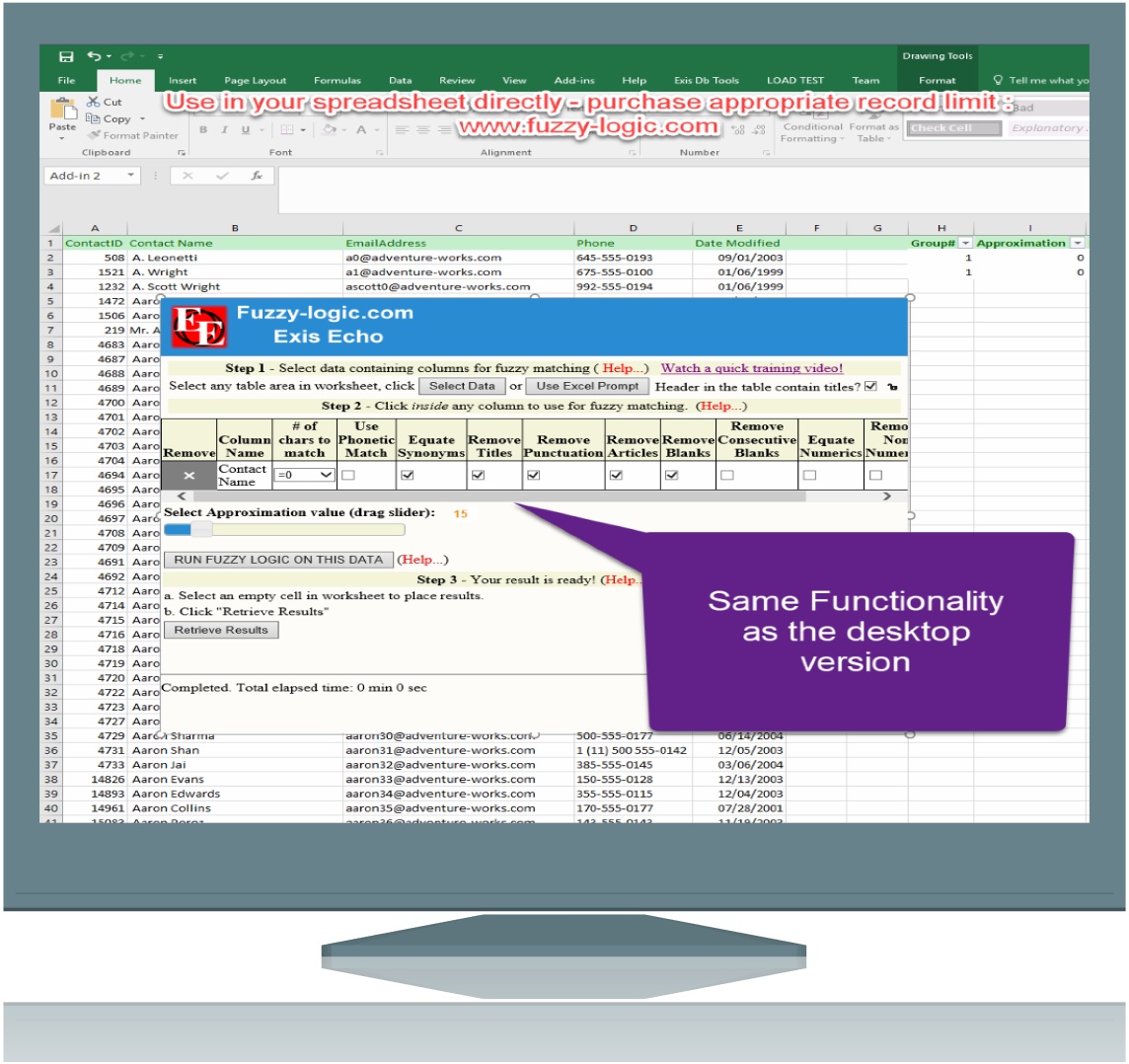This screenshot has height=1064, width=1129.
Task: Enable Use Phonetic Match checkbox
Action: [x=348, y=475]
